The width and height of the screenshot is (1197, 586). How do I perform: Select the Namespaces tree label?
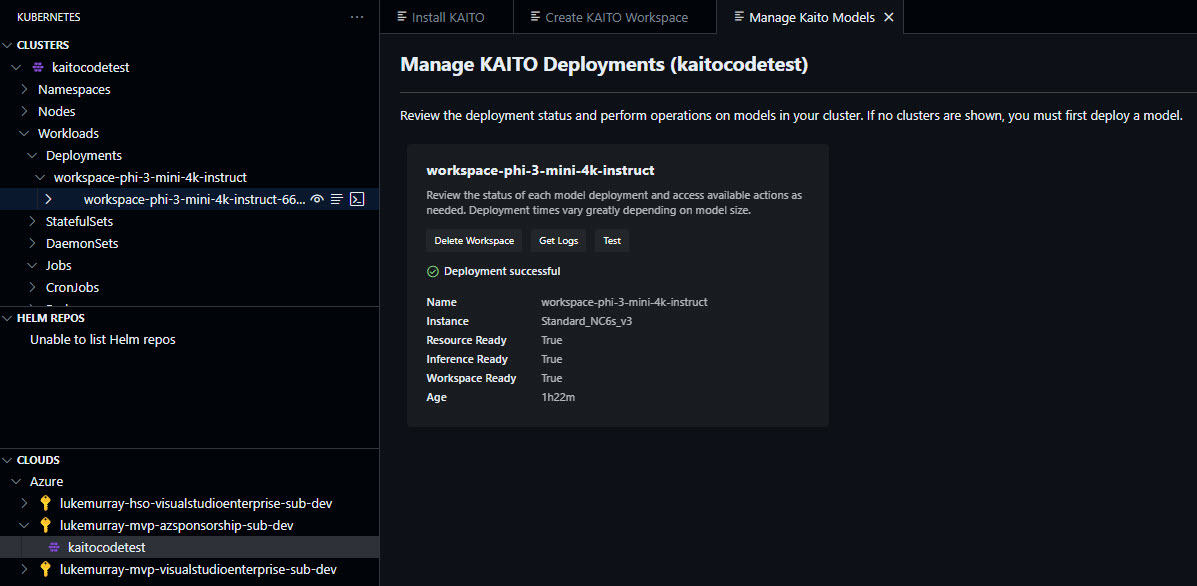pyautogui.click(x=74, y=89)
